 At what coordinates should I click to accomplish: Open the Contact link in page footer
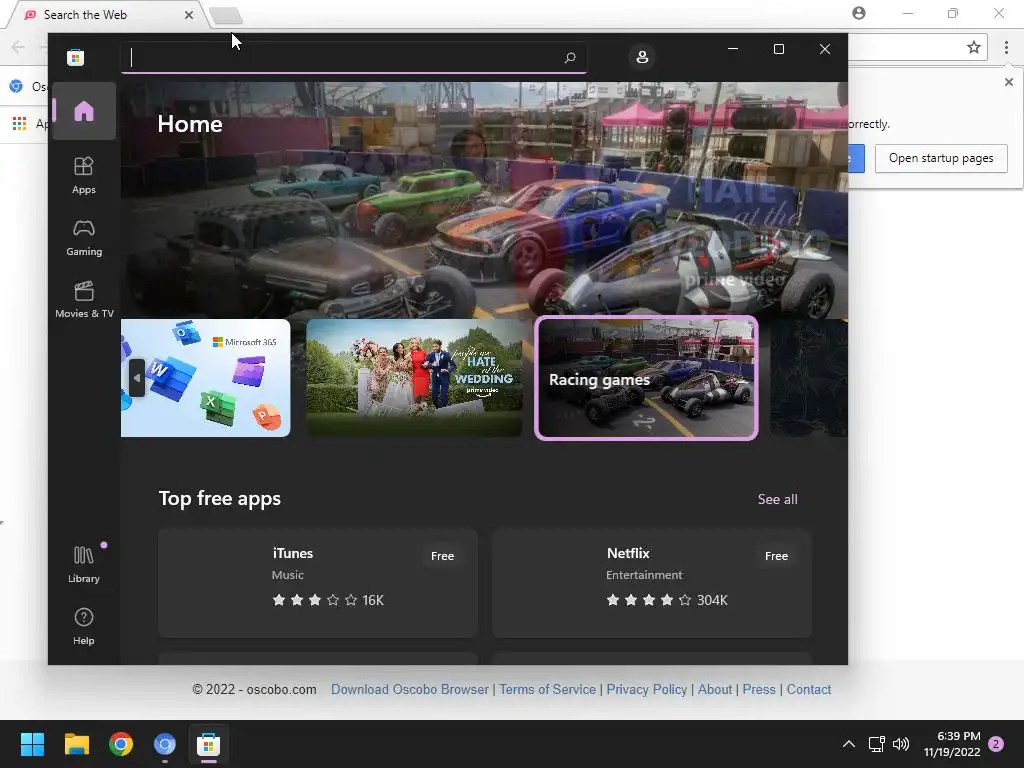pos(808,689)
